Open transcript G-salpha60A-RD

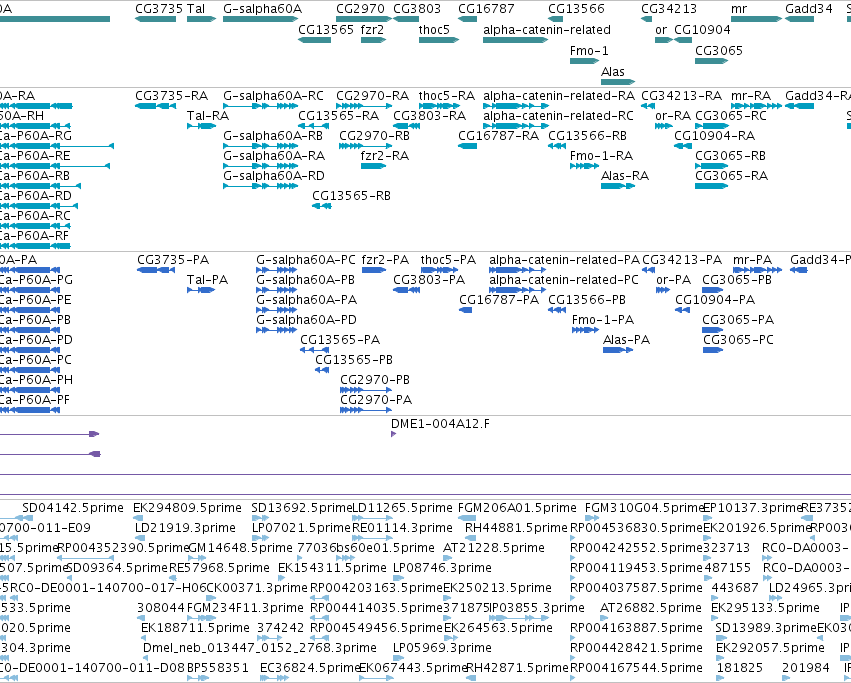pyautogui.click(x=261, y=186)
